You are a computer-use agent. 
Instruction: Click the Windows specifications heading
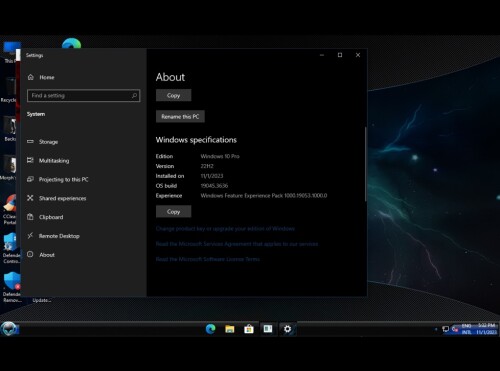[196, 140]
